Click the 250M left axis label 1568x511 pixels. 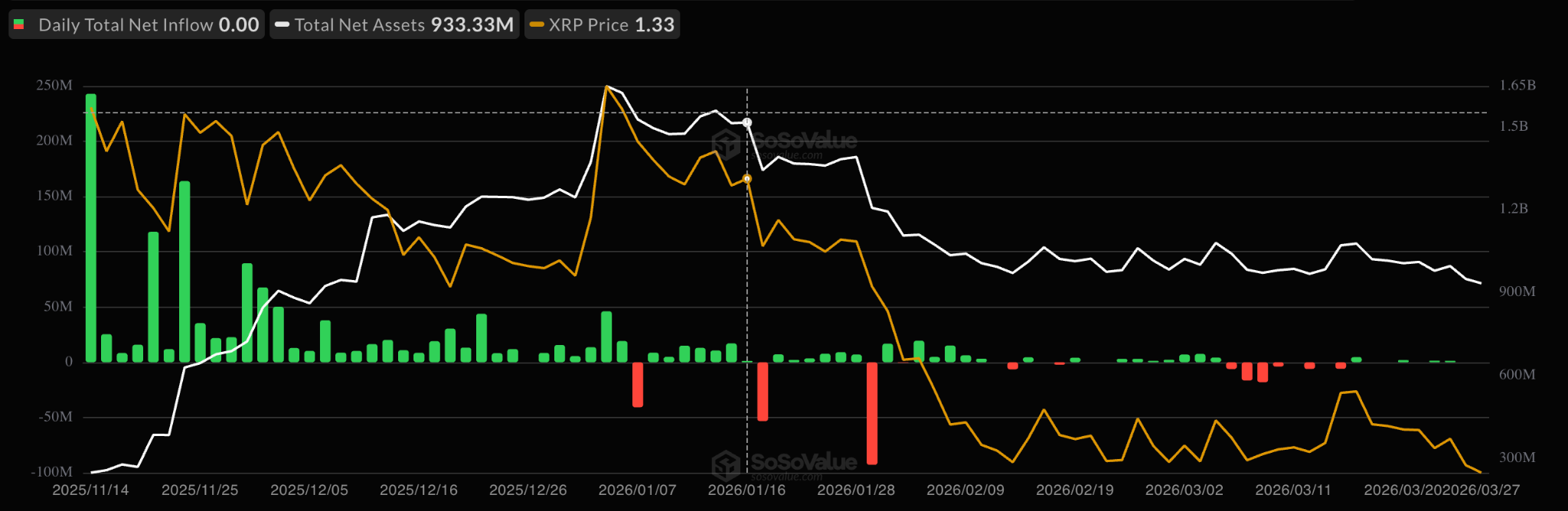(x=54, y=86)
